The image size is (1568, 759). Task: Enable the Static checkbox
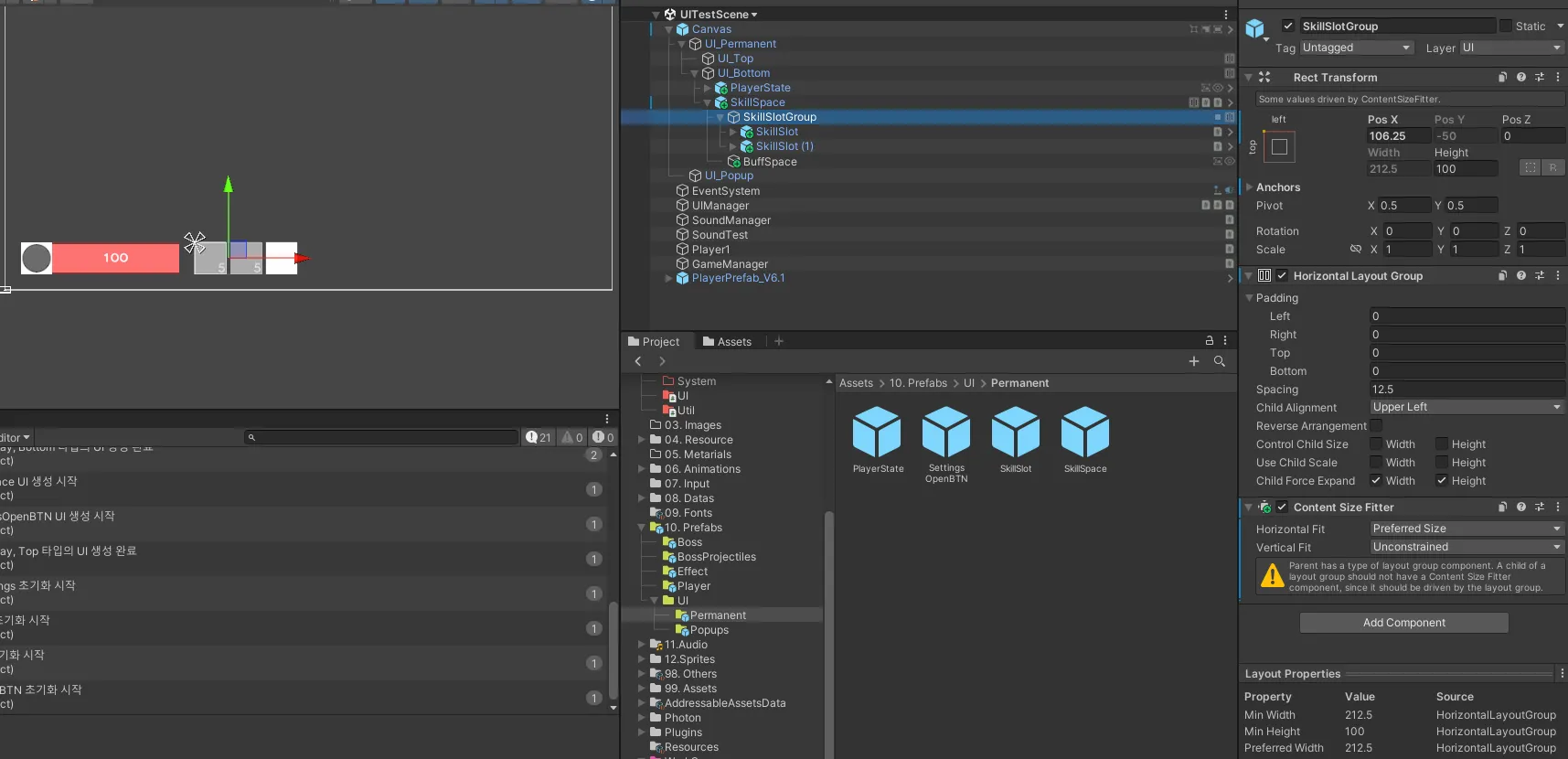click(1505, 27)
